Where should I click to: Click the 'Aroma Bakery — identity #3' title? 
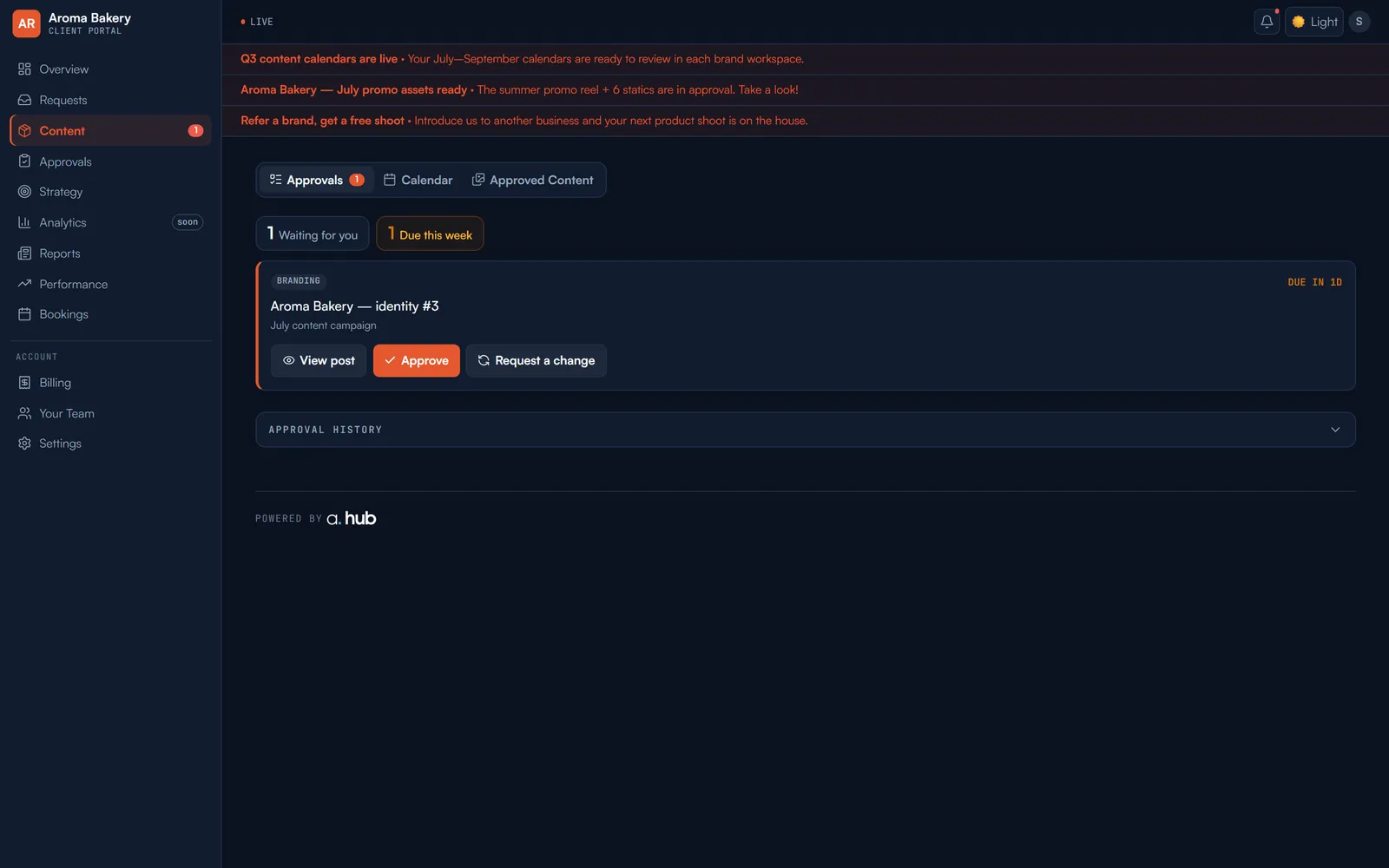click(354, 306)
